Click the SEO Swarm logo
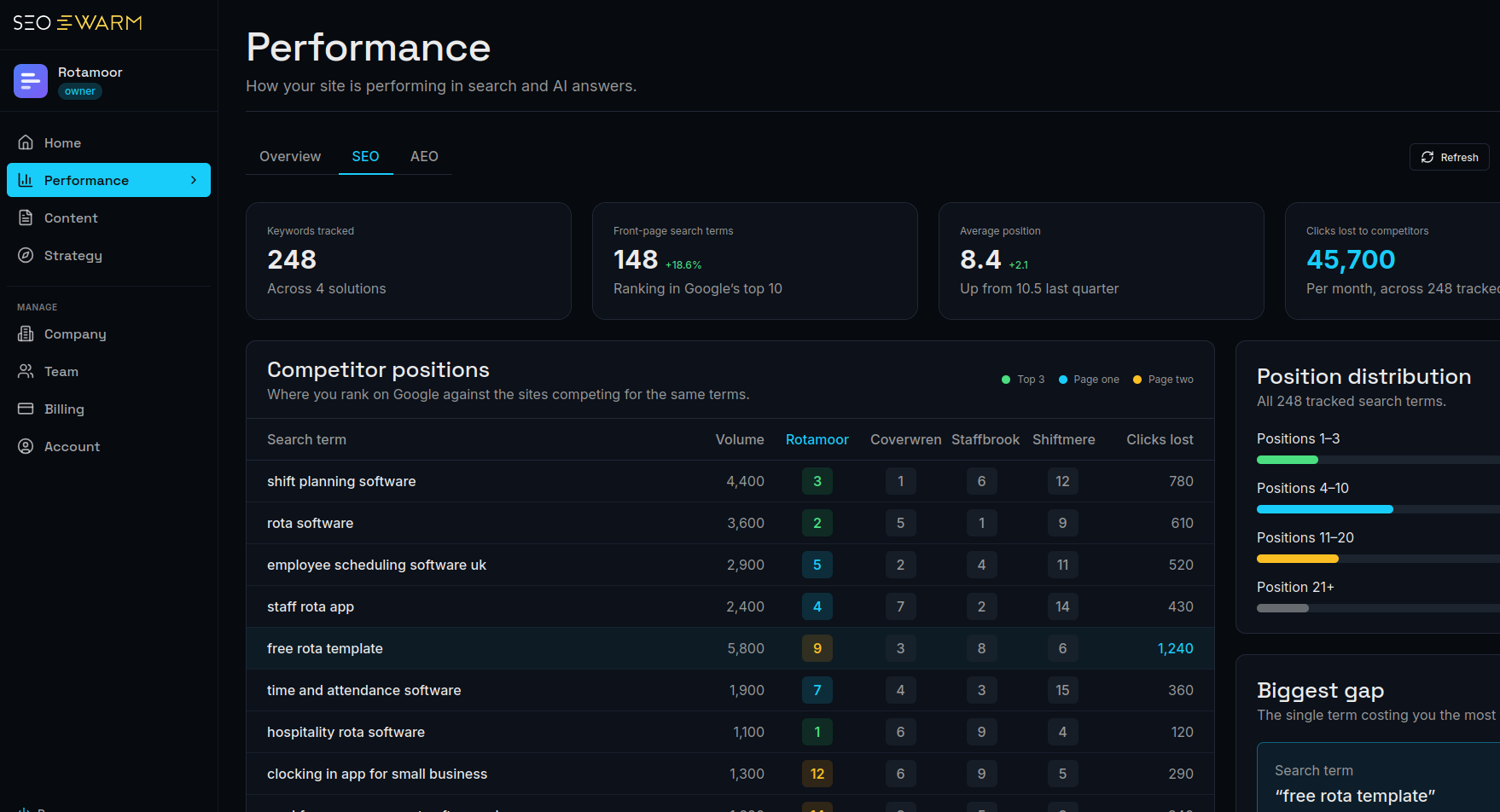Image resolution: width=1500 pixels, height=812 pixels. (78, 23)
